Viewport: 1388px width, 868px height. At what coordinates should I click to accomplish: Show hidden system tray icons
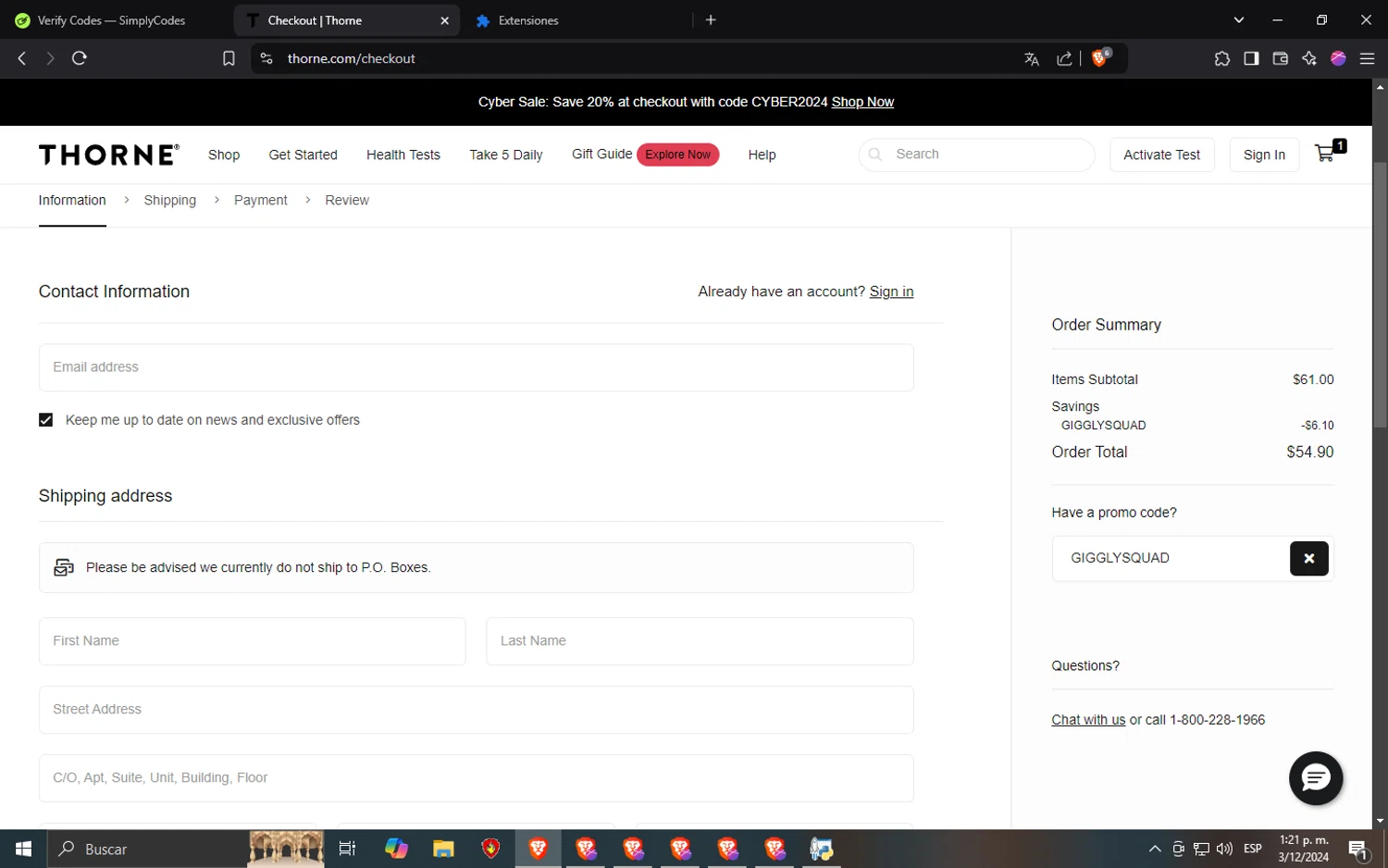[x=1155, y=849]
